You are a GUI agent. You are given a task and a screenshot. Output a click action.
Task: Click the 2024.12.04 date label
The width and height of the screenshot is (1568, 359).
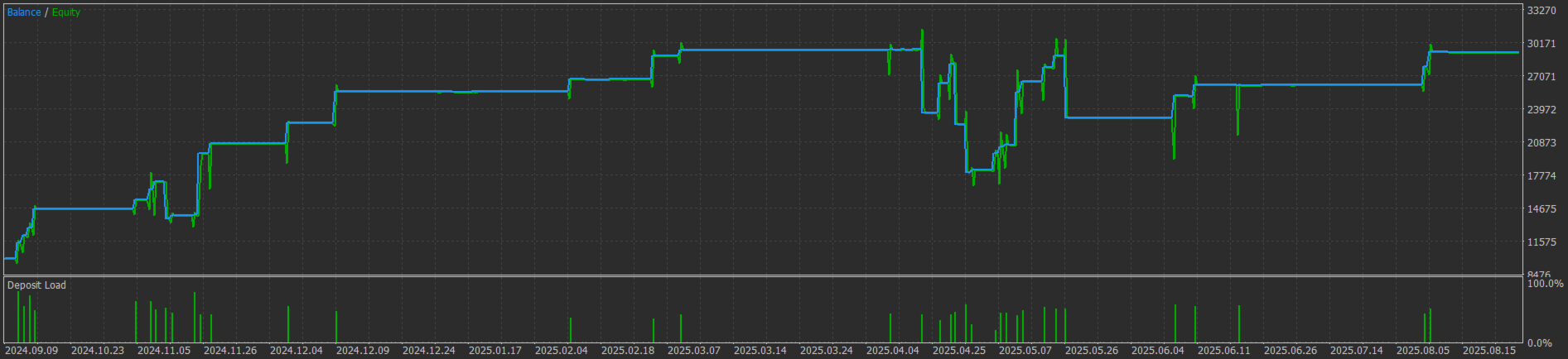click(x=297, y=351)
